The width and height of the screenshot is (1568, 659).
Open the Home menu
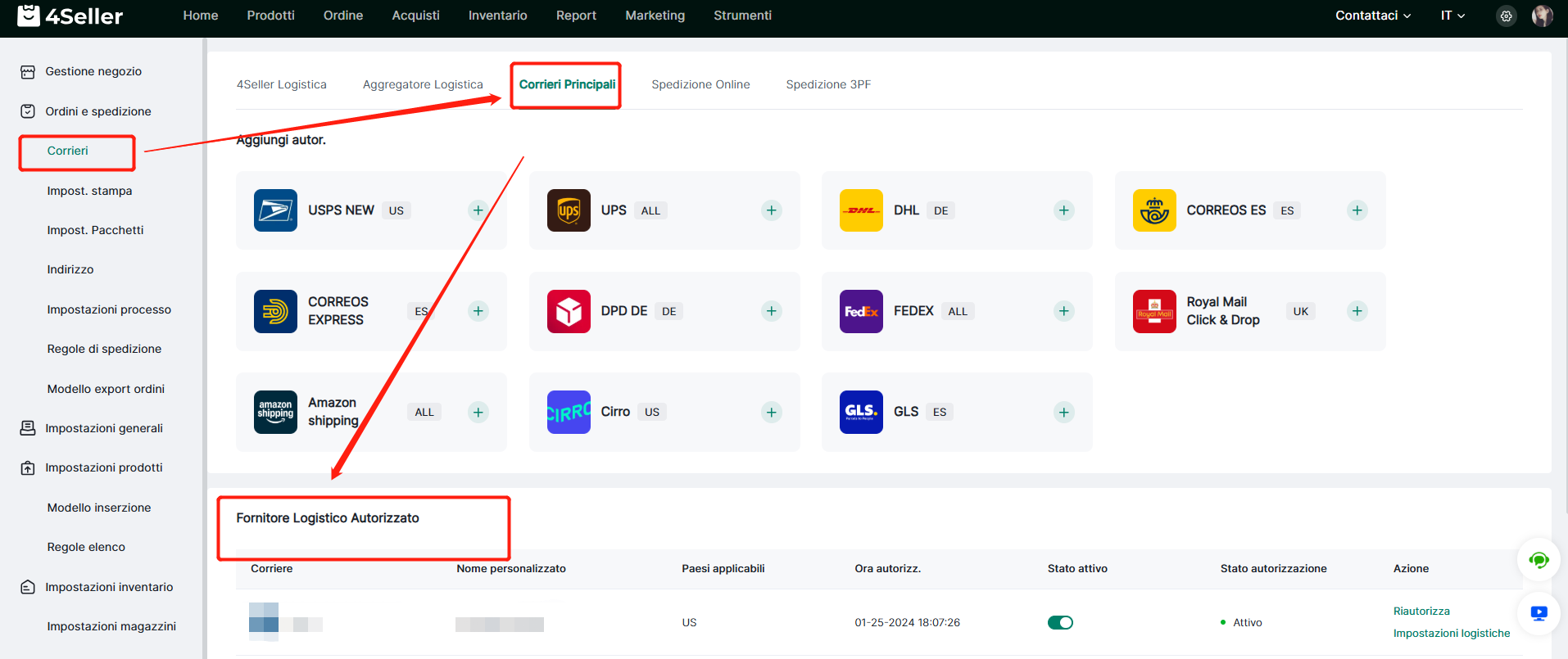(201, 16)
